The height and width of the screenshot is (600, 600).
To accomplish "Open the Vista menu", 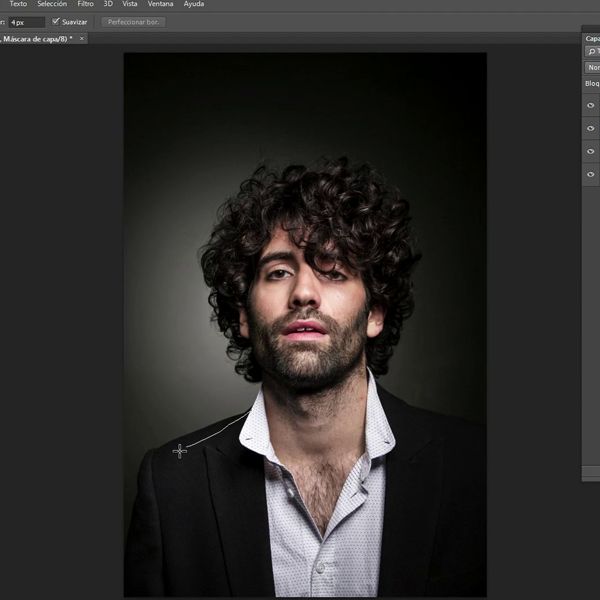I will coord(130,4).
